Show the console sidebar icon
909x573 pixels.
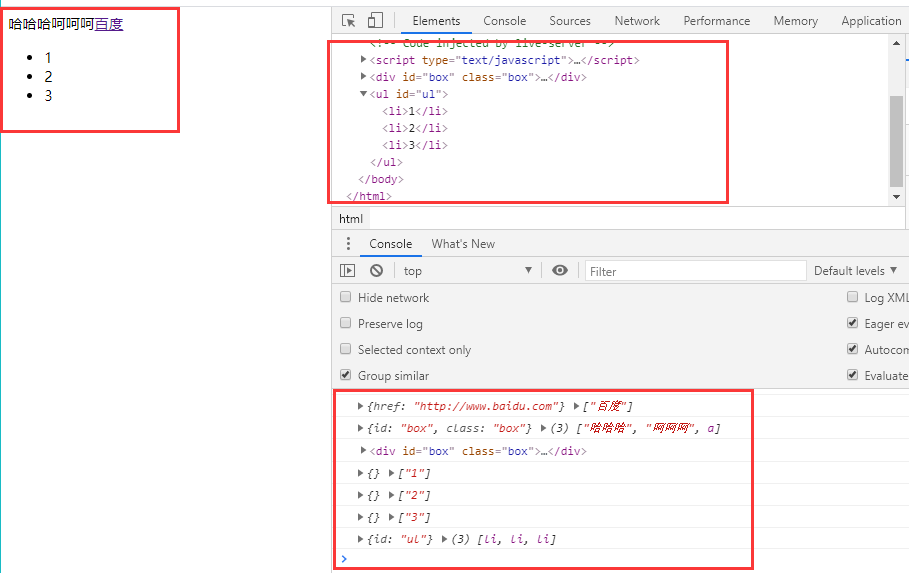point(347,270)
